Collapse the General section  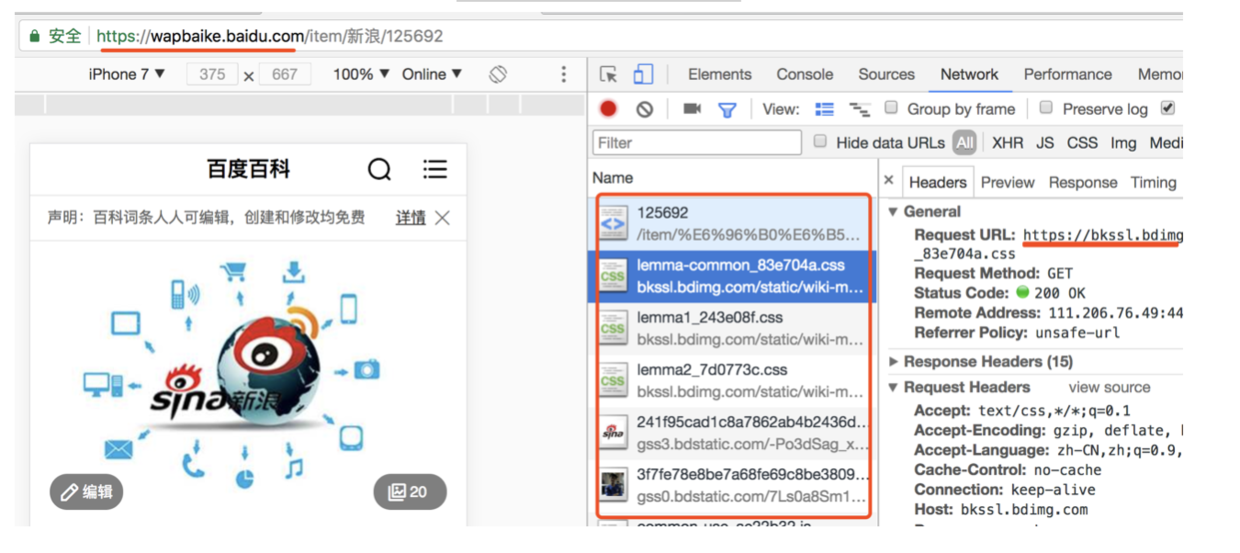(894, 212)
